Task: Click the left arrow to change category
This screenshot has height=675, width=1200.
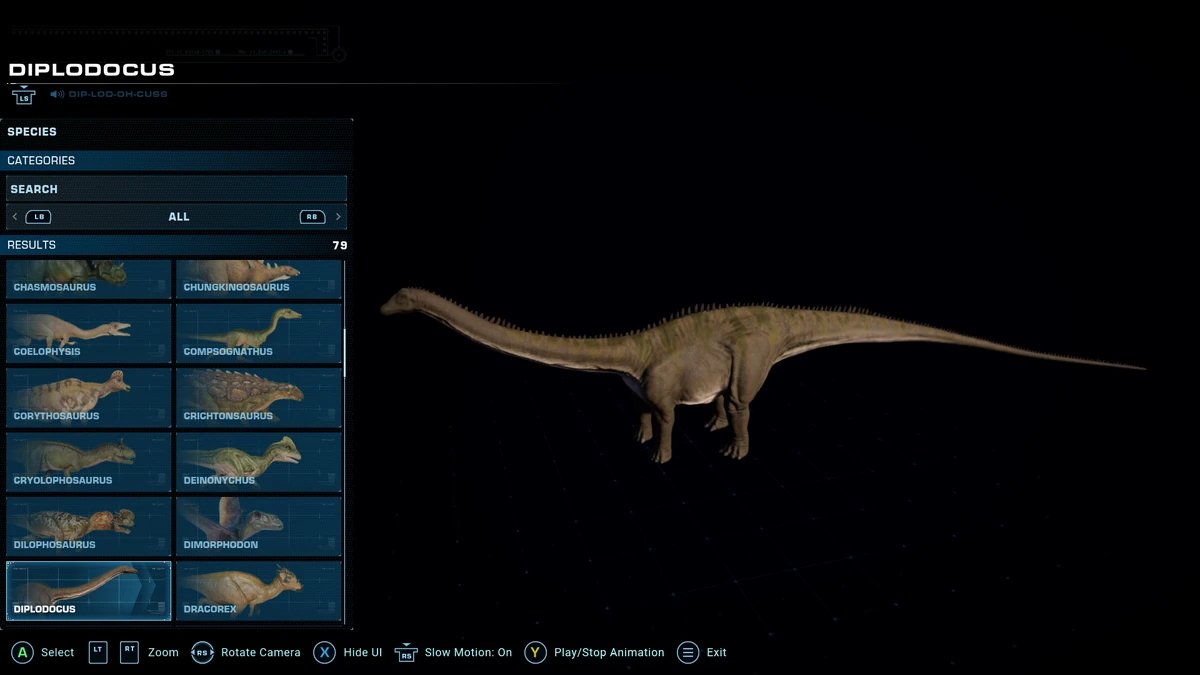Action: coord(14,216)
